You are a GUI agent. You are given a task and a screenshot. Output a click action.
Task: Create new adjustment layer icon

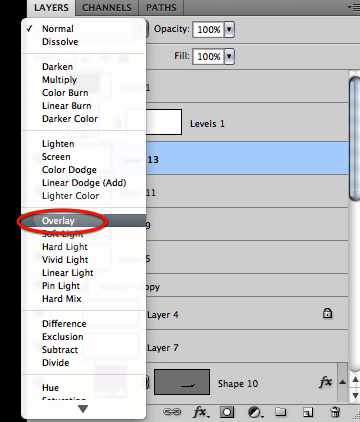pyautogui.click(x=256, y=412)
